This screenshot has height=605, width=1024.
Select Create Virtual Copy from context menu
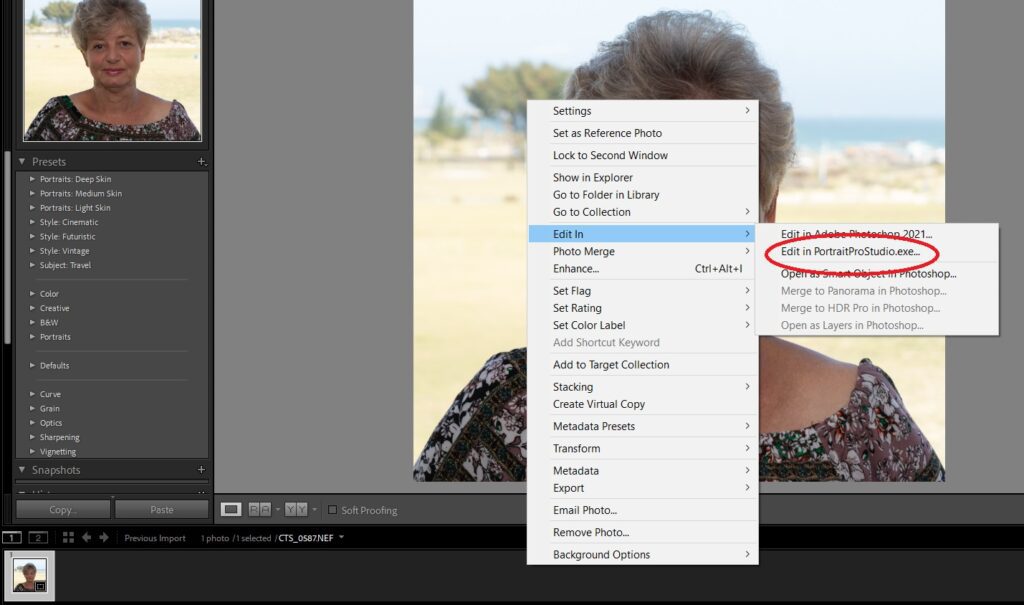click(x=598, y=404)
